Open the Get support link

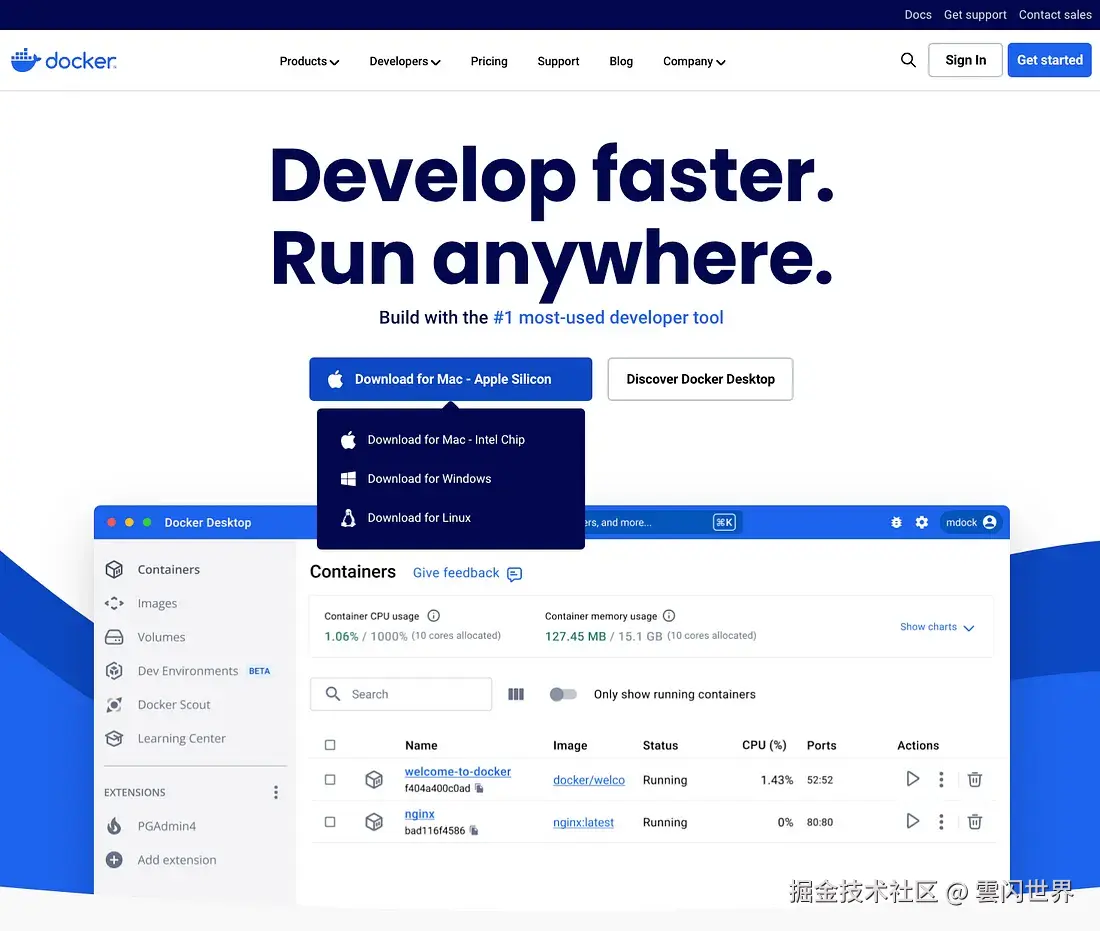975,15
